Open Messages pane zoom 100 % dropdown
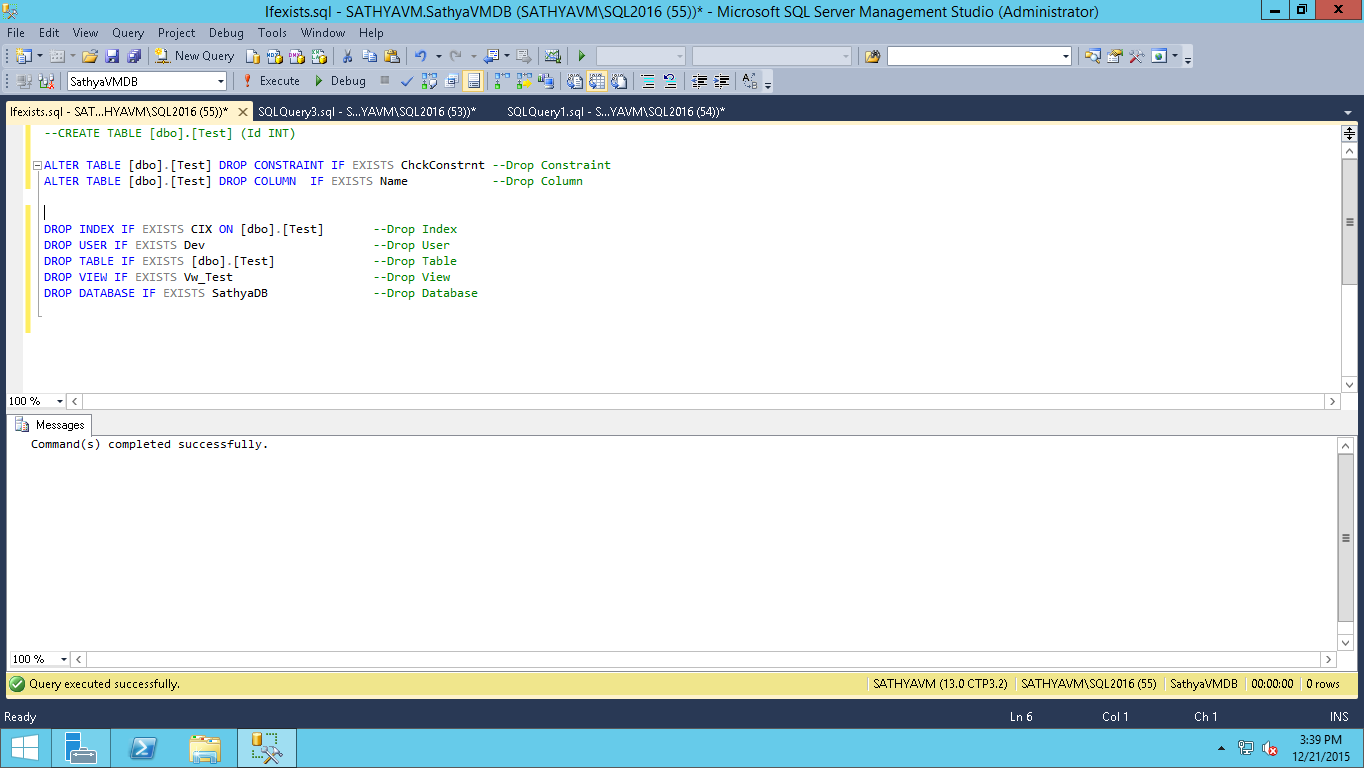 coord(64,659)
